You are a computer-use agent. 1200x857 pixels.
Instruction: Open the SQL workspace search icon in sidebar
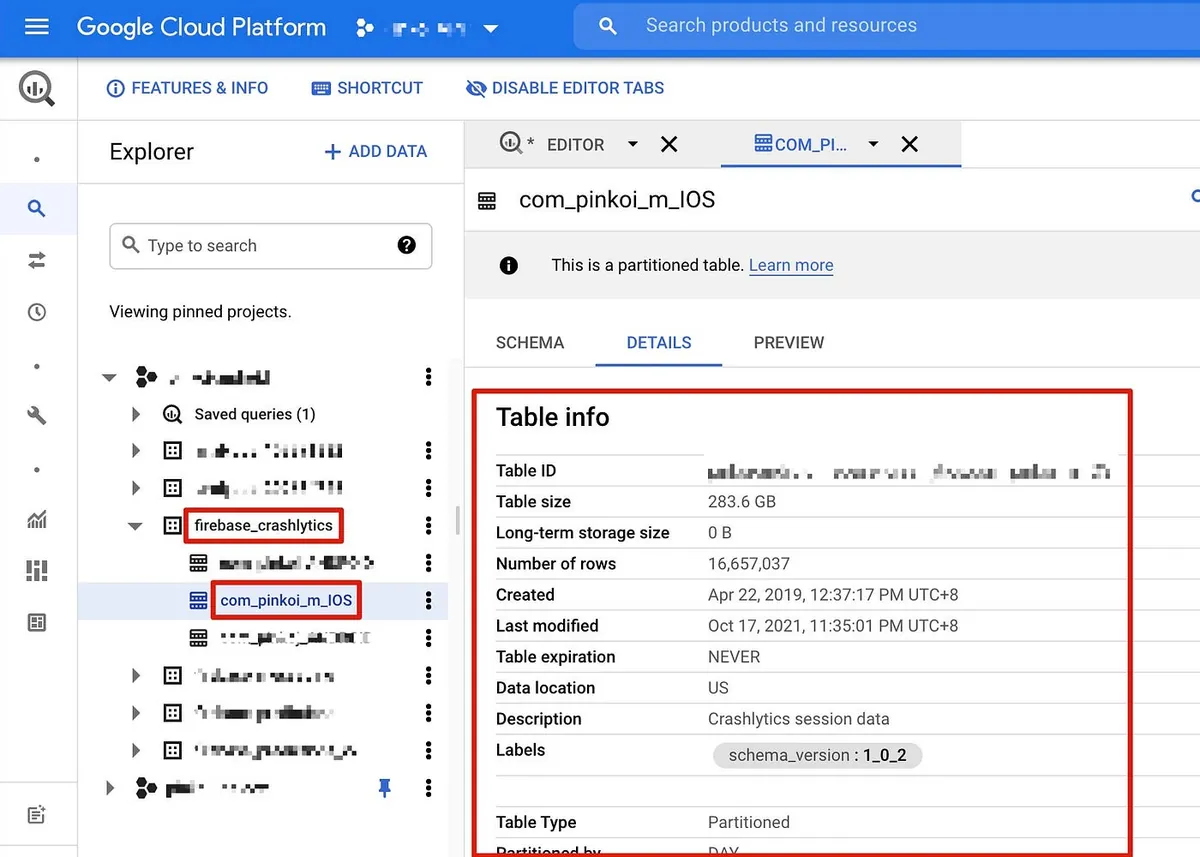37,208
